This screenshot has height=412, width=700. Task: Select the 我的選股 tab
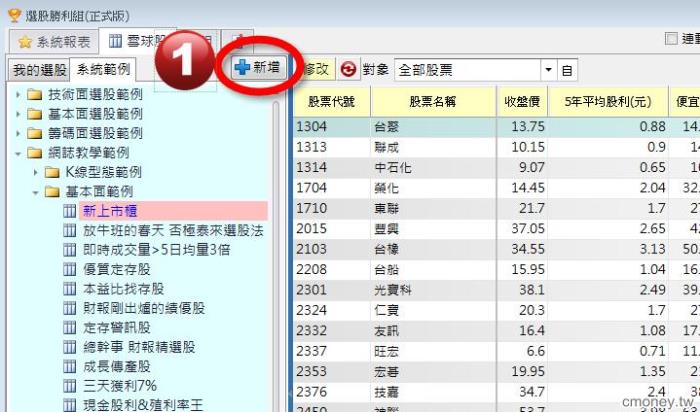(x=39, y=70)
